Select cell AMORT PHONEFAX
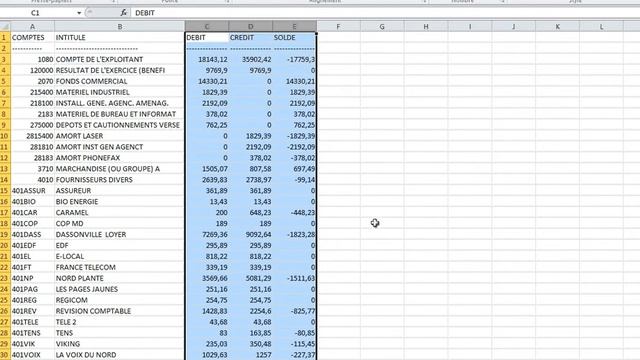 (120, 158)
